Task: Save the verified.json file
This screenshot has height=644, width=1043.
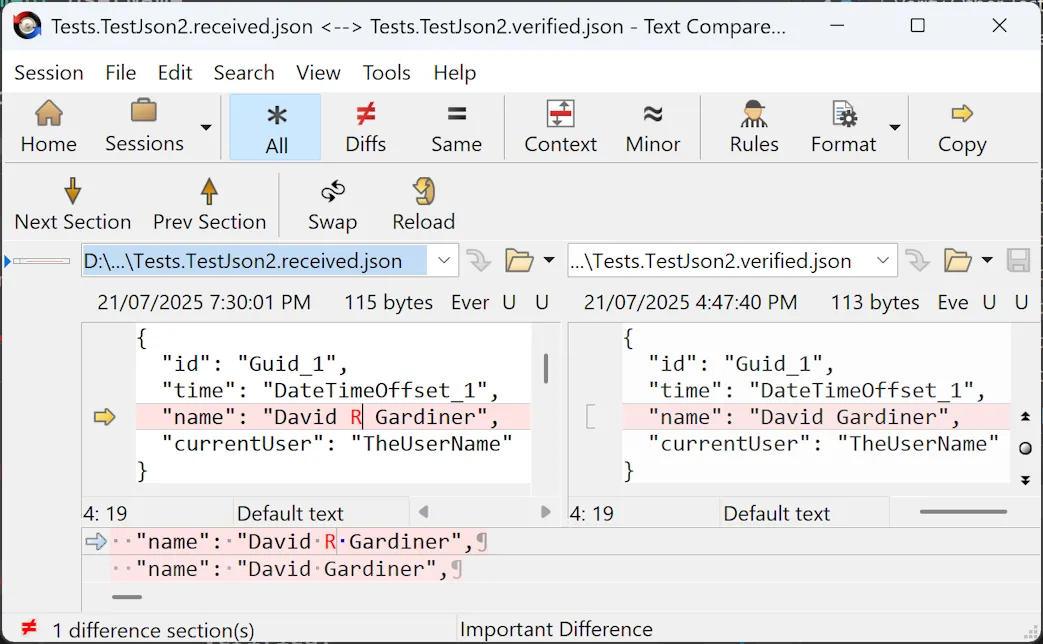Action: pyautogui.click(x=1019, y=259)
